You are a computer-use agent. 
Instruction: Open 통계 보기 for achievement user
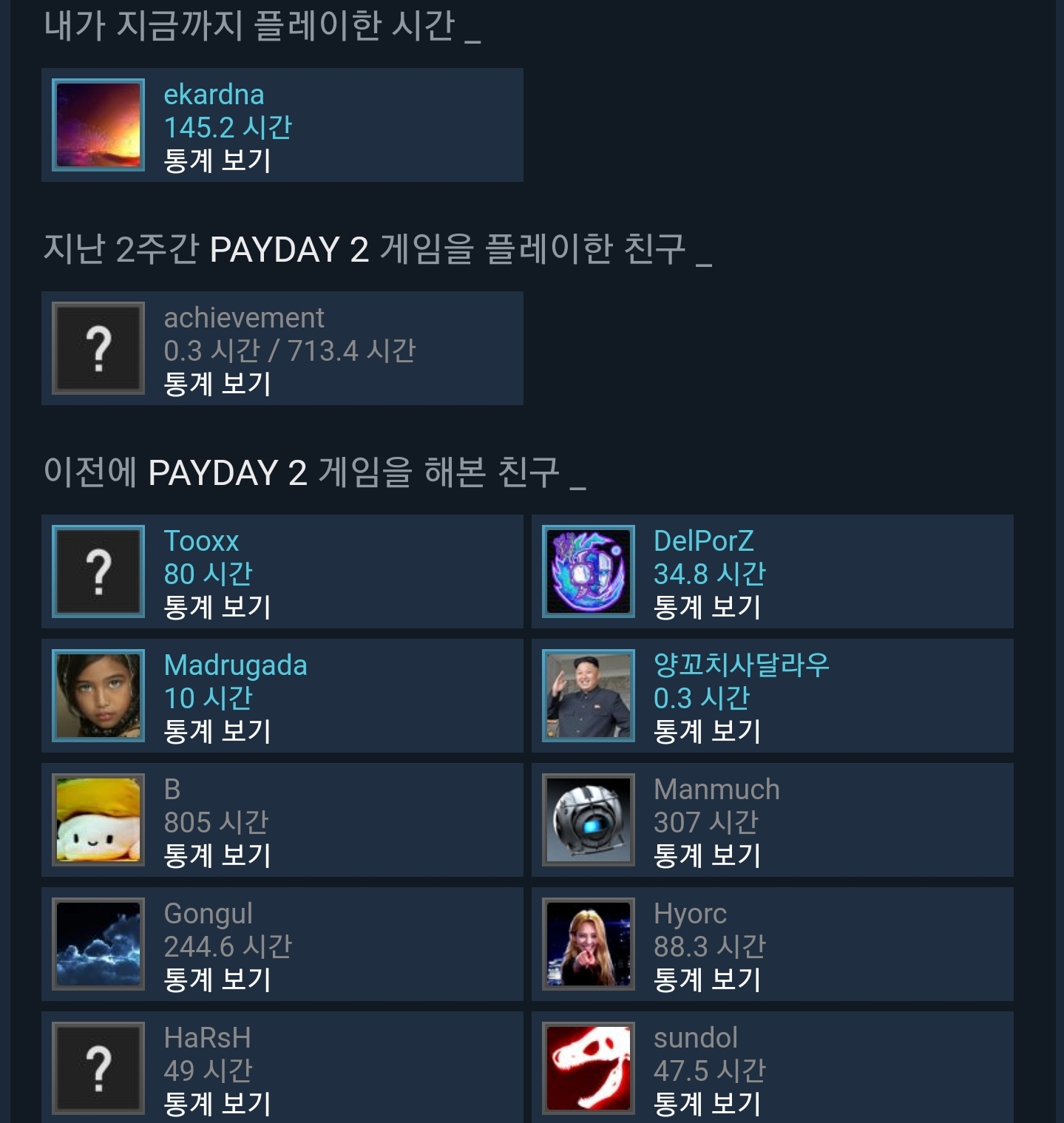[x=217, y=384]
